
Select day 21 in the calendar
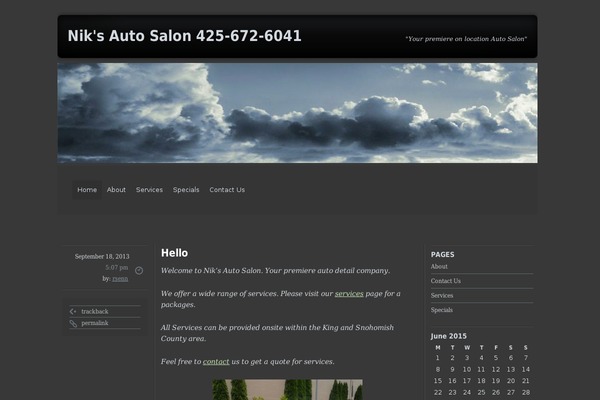[x=526, y=381]
